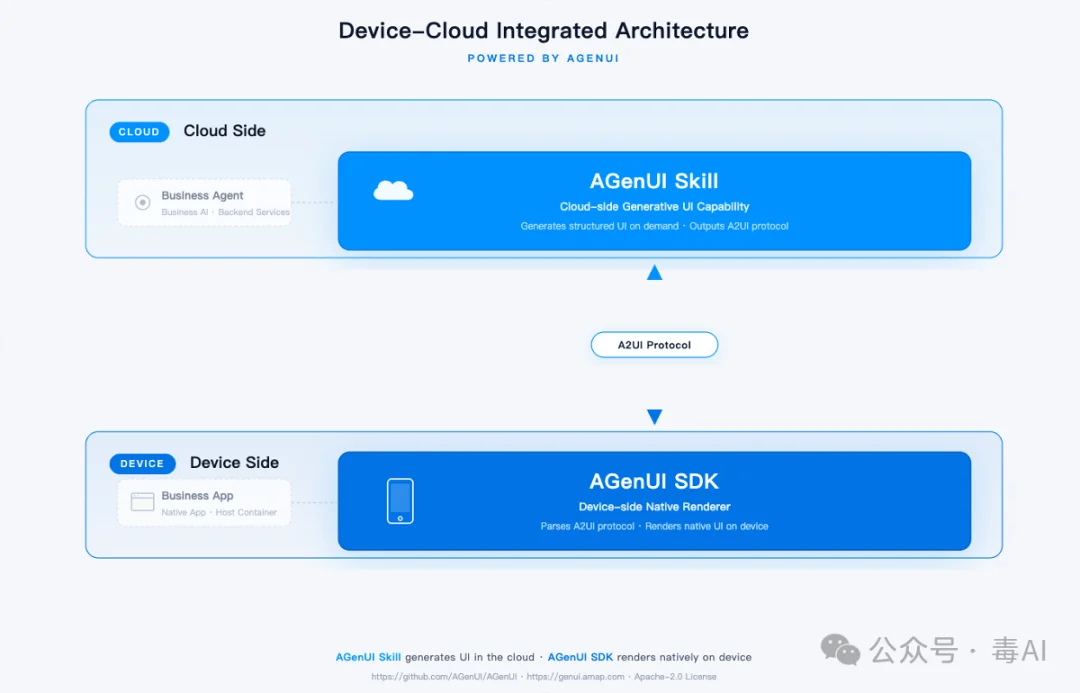Click 'Business AI · Backend Services' caption
The image size is (1080, 693).
point(225,212)
